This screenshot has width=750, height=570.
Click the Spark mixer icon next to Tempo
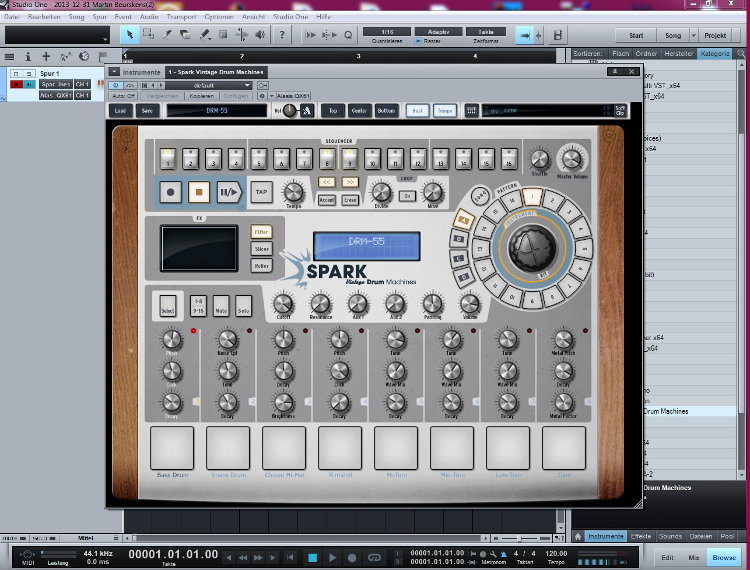(x=471, y=110)
